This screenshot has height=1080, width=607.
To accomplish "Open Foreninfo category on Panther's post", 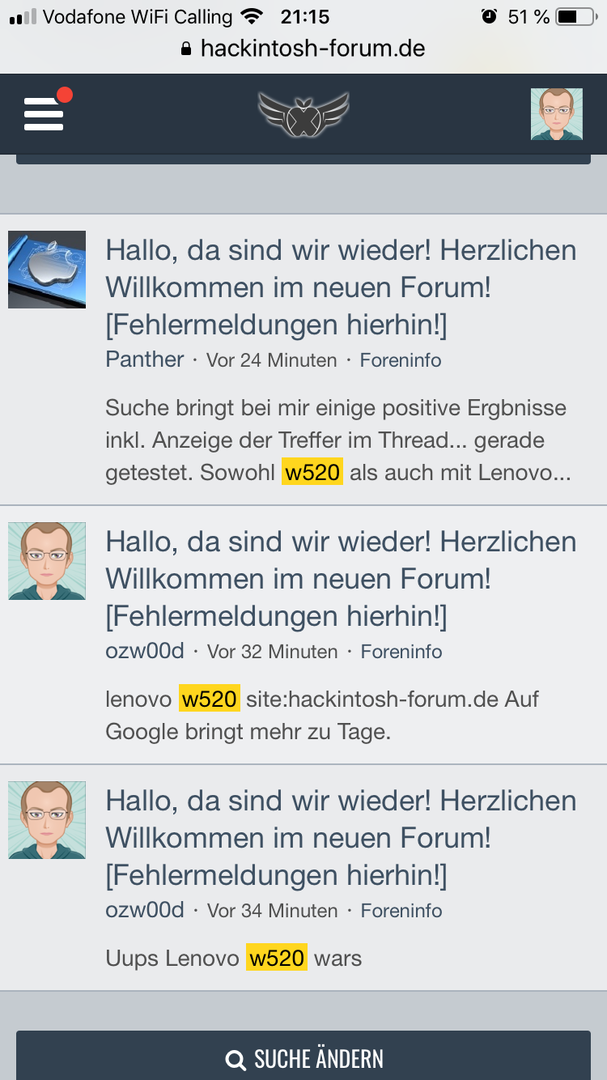I will click(x=400, y=361).
